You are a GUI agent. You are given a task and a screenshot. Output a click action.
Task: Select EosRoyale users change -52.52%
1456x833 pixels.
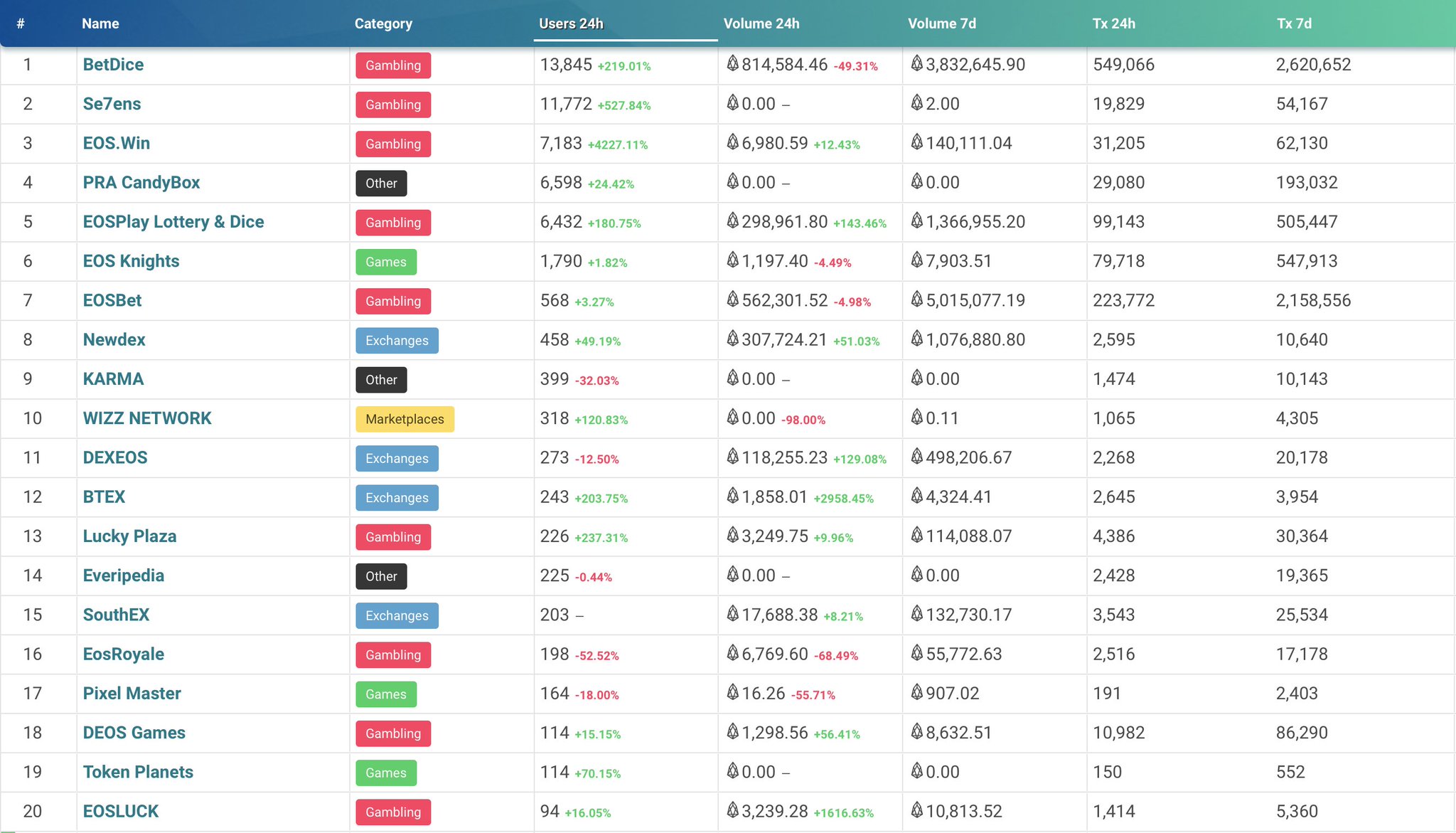click(x=597, y=656)
